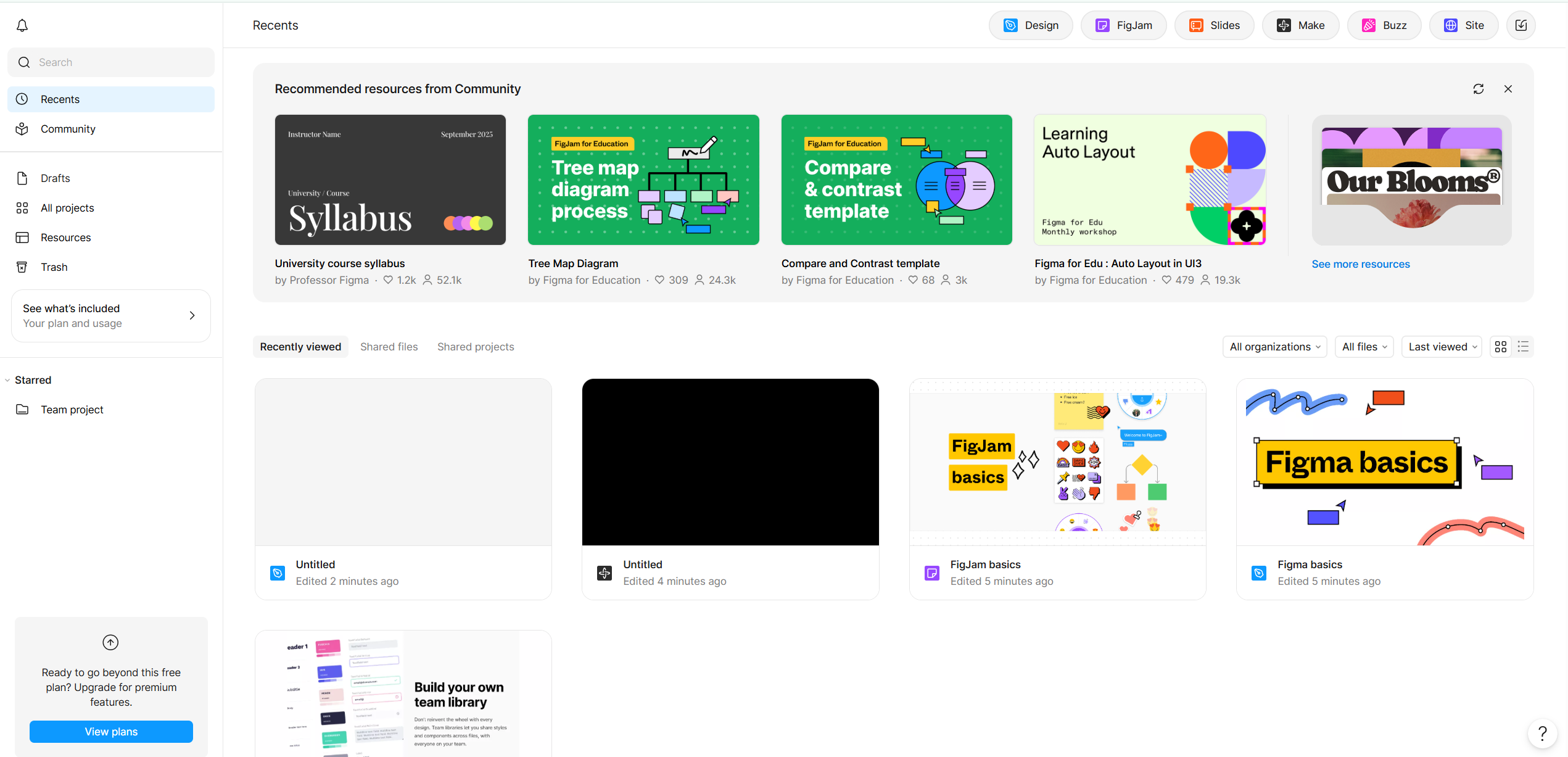Open the black Untitled Make file thumbnail
The height and width of the screenshot is (757, 1568).
click(x=730, y=462)
